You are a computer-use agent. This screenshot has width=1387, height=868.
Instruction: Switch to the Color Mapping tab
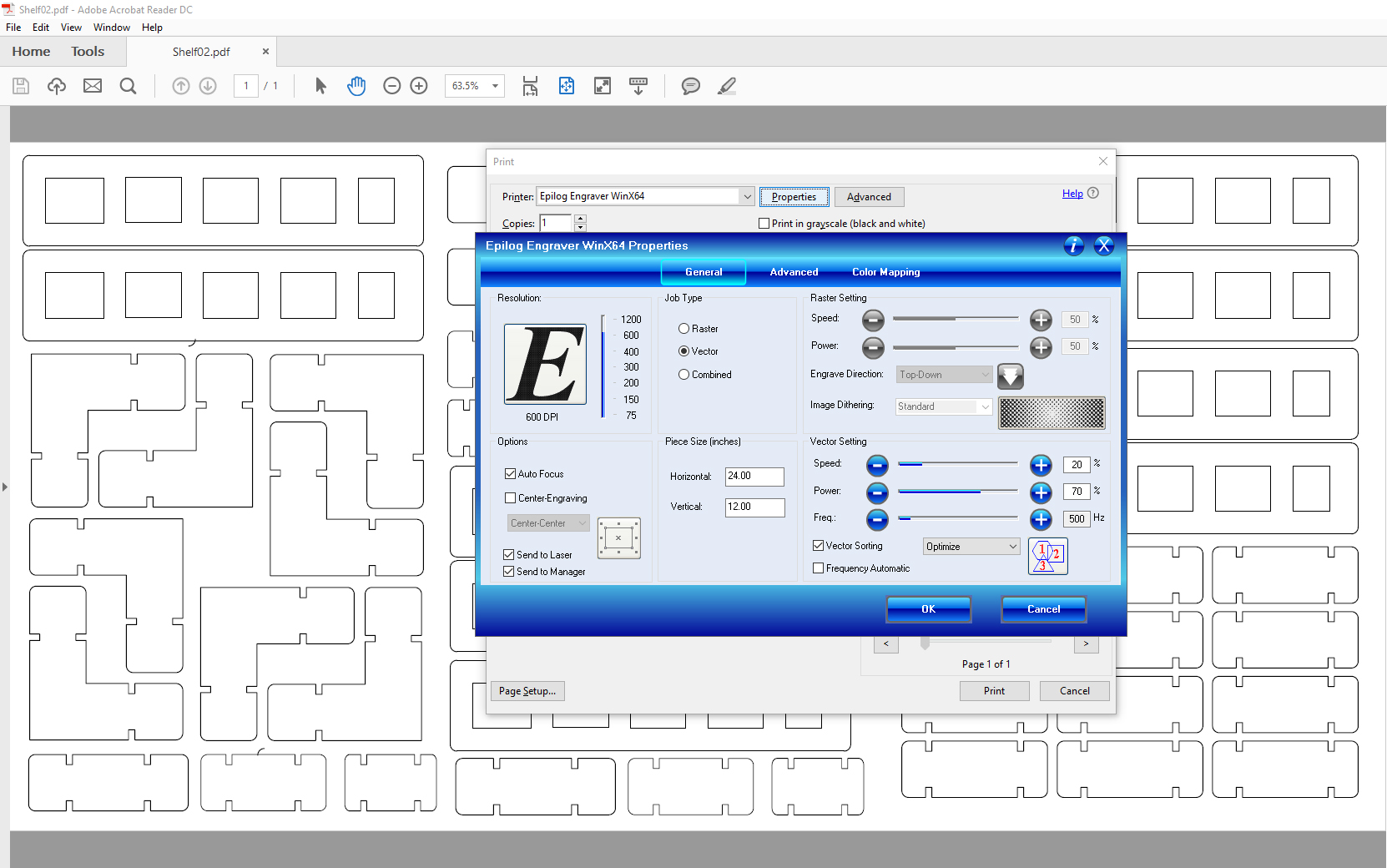[x=886, y=272]
